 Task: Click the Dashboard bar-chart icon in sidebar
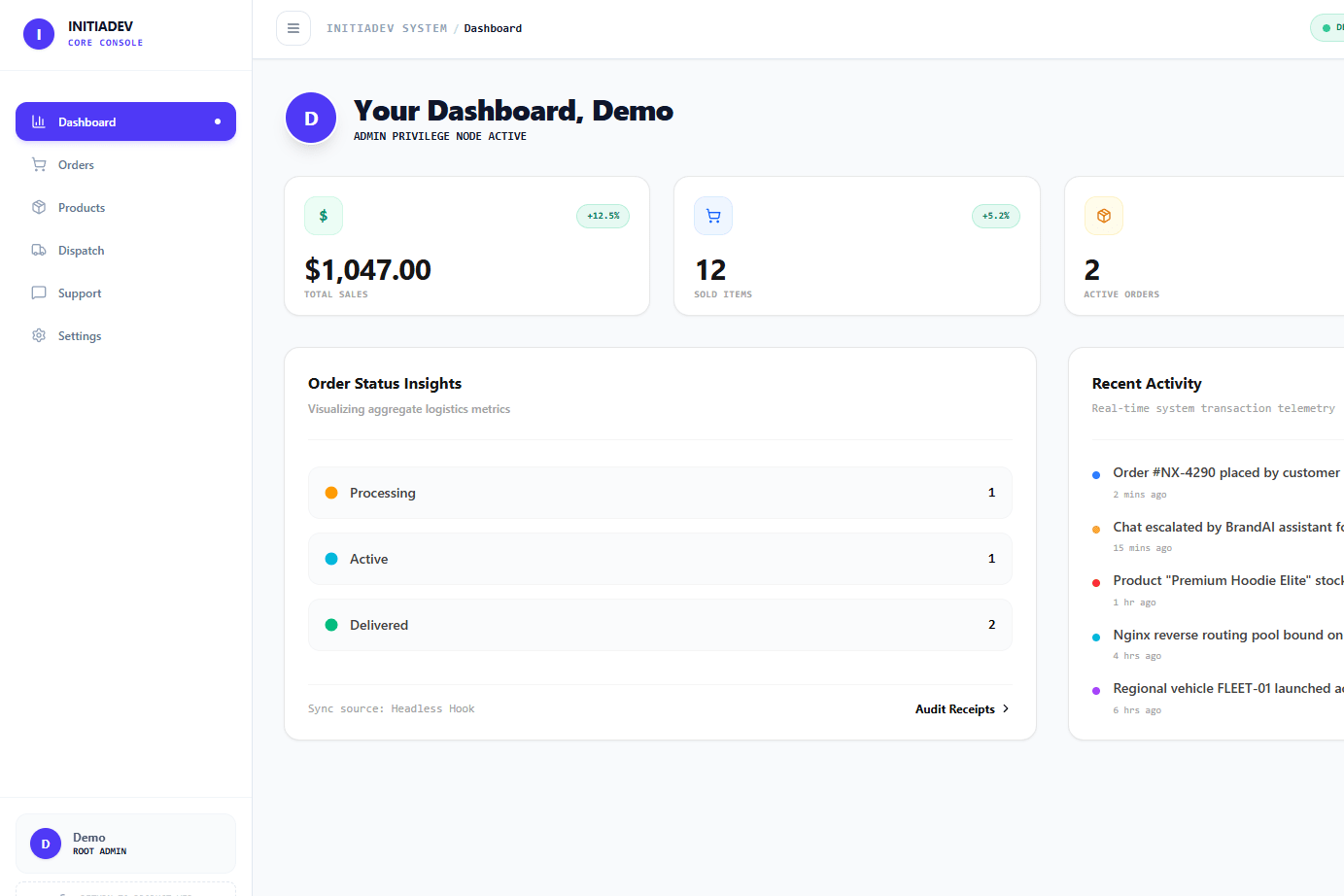[39, 121]
